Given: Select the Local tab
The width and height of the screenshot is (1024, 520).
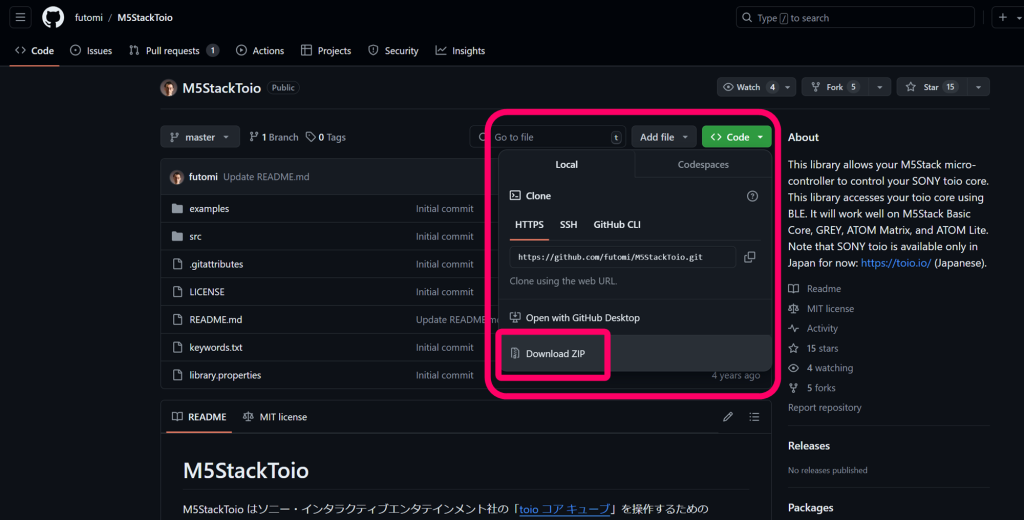Looking at the screenshot, I should [x=566, y=165].
